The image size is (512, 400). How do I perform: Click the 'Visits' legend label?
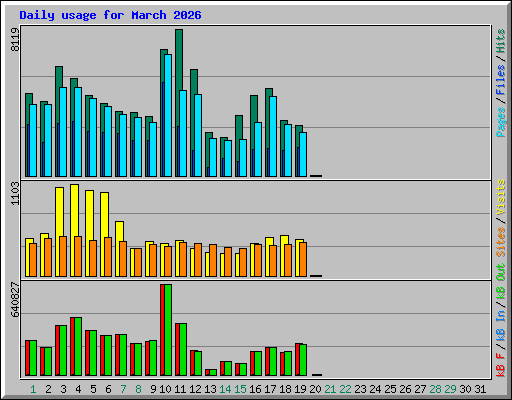point(501,197)
